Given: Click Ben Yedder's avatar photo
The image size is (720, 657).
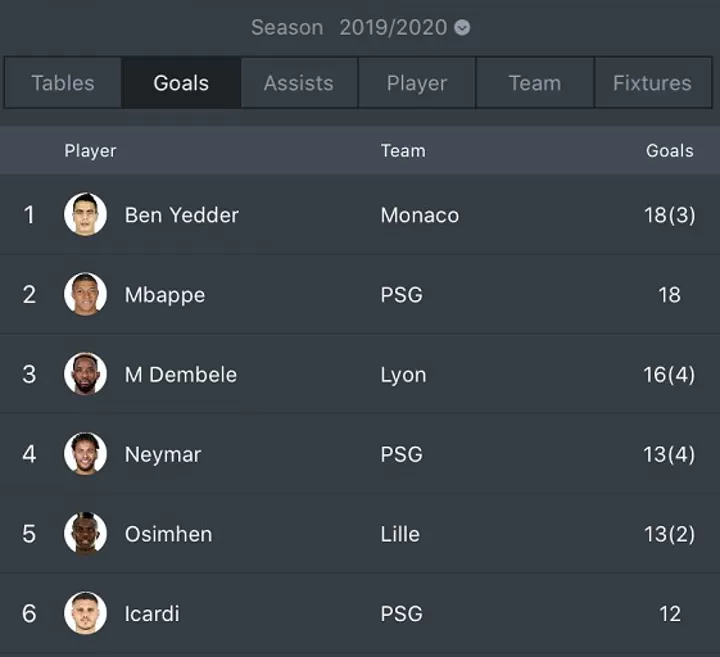Looking at the screenshot, I should 85,214.
